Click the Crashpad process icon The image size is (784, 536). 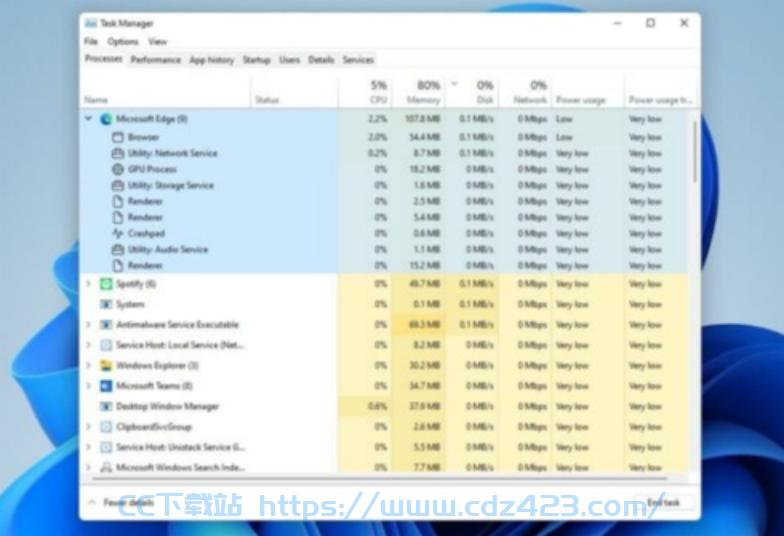point(118,234)
